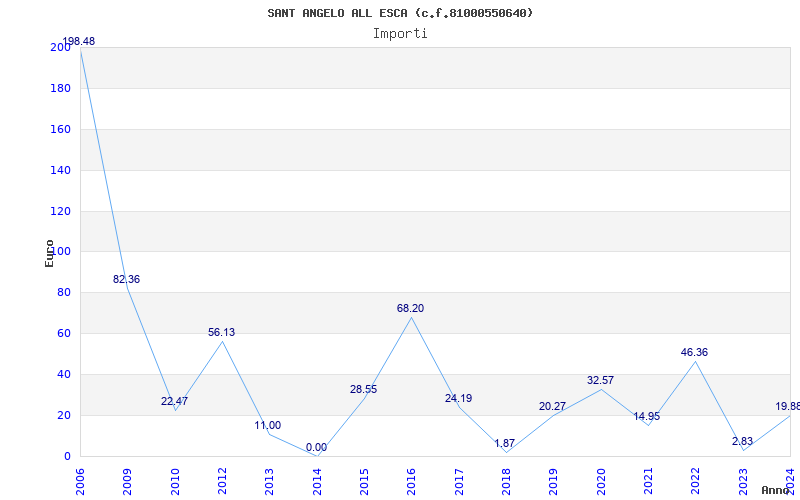The image size is (800, 500).
Task: Click the 0.00 data label
Action: 316,447
